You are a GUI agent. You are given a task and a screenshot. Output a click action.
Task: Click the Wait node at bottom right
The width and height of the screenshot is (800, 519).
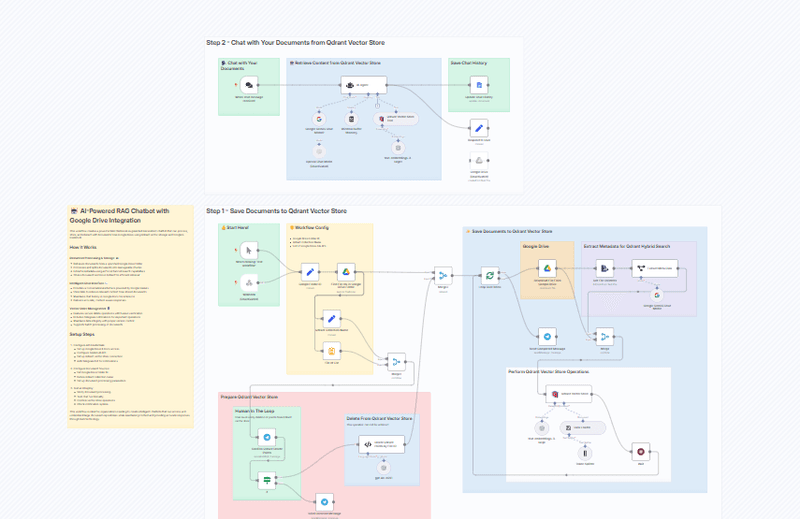point(641,451)
